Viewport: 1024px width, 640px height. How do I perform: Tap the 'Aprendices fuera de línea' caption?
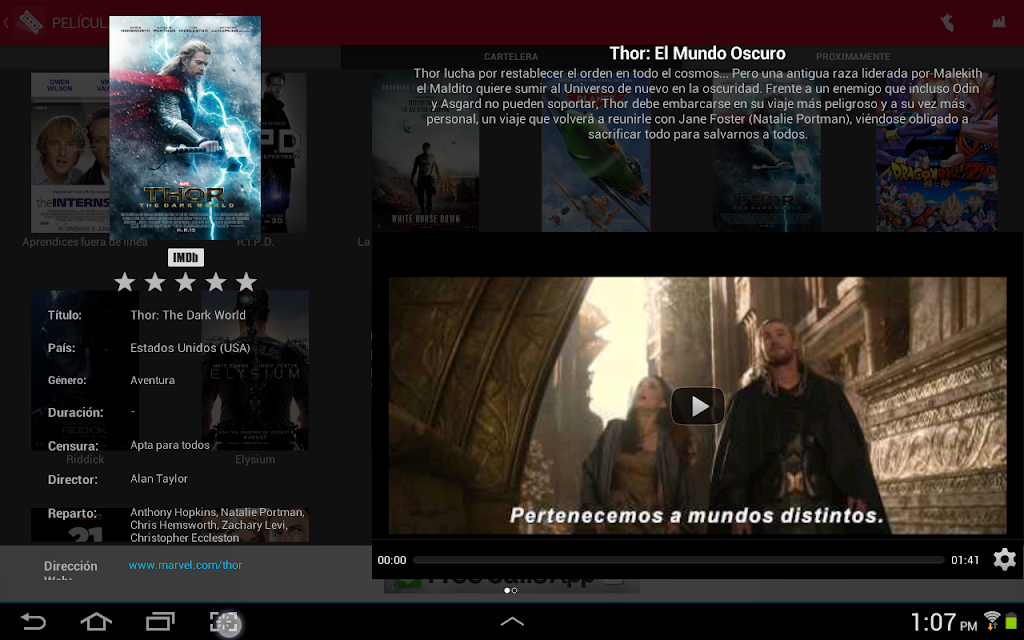(x=85, y=242)
